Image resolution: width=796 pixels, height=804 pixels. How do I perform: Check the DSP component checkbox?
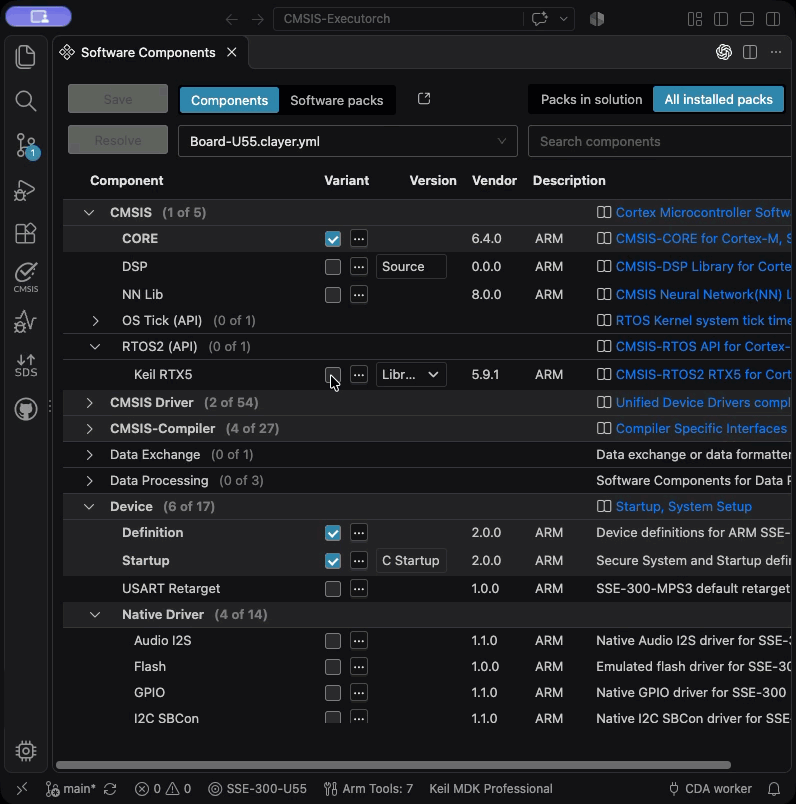pyautogui.click(x=333, y=267)
